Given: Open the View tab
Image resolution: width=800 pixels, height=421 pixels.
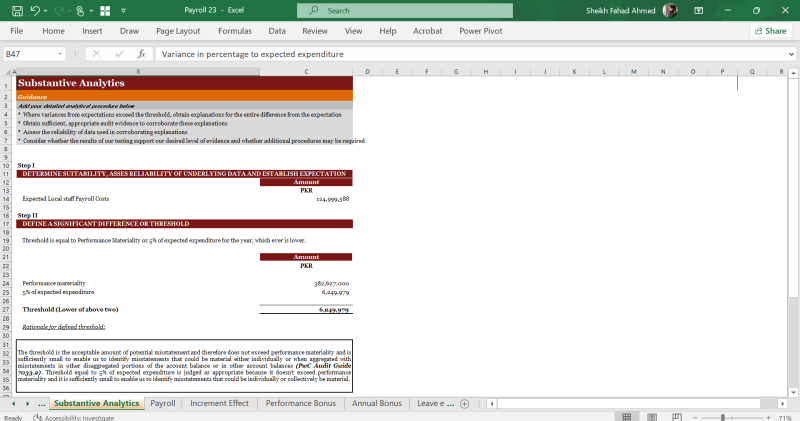Looking at the screenshot, I should (x=353, y=31).
